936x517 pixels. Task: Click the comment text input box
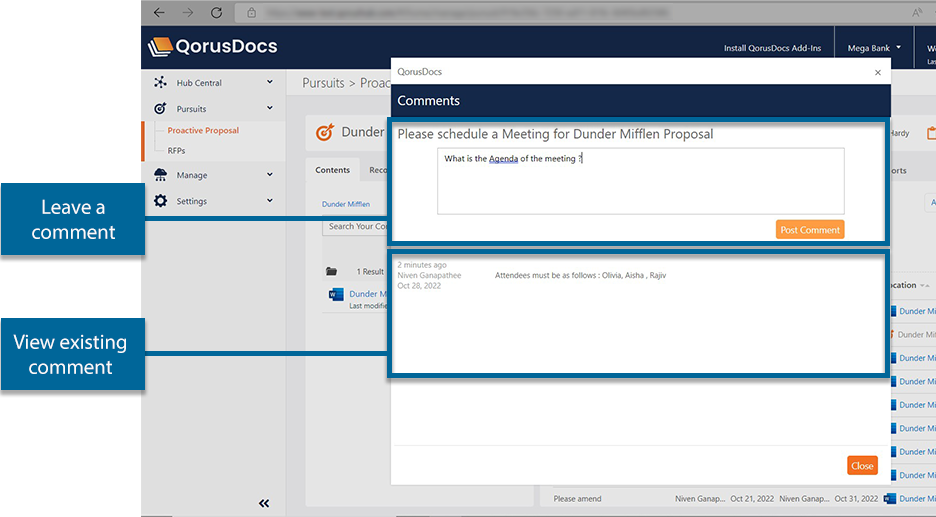coord(640,181)
